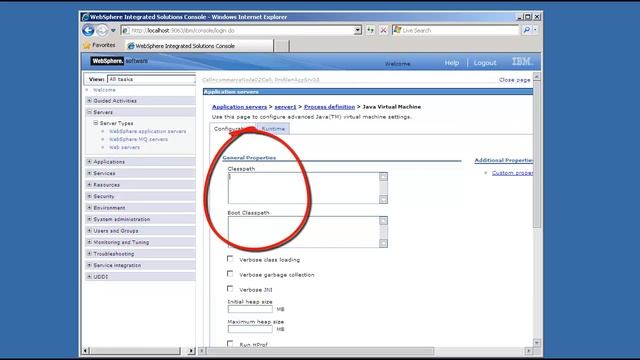Select the Configuration tab
This screenshot has height=360, width=640.
tap(233, 129)
